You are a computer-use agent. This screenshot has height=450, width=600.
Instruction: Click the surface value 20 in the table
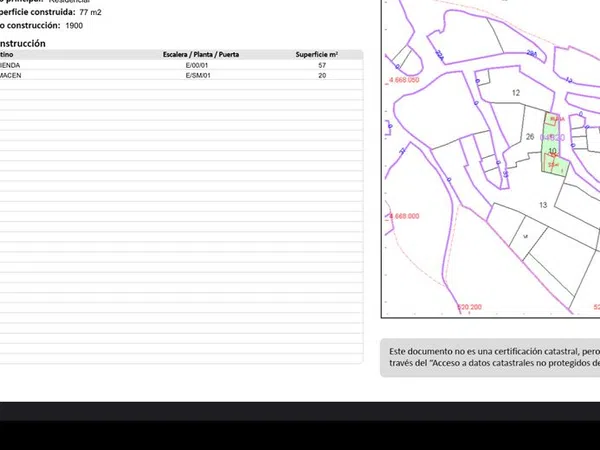[x=322, y=75]
